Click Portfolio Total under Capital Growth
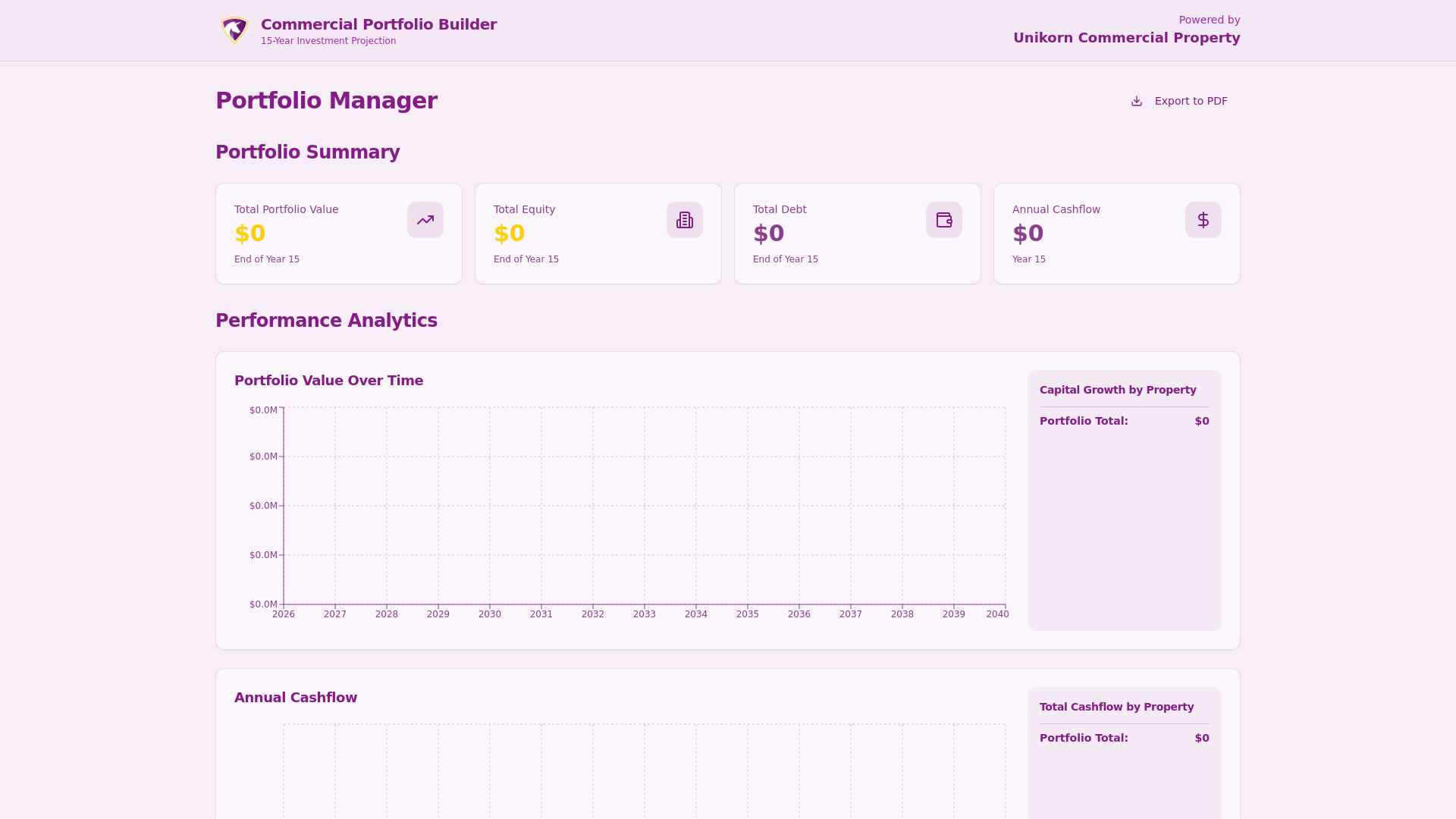1456x819 pixels. [1084, 421]
